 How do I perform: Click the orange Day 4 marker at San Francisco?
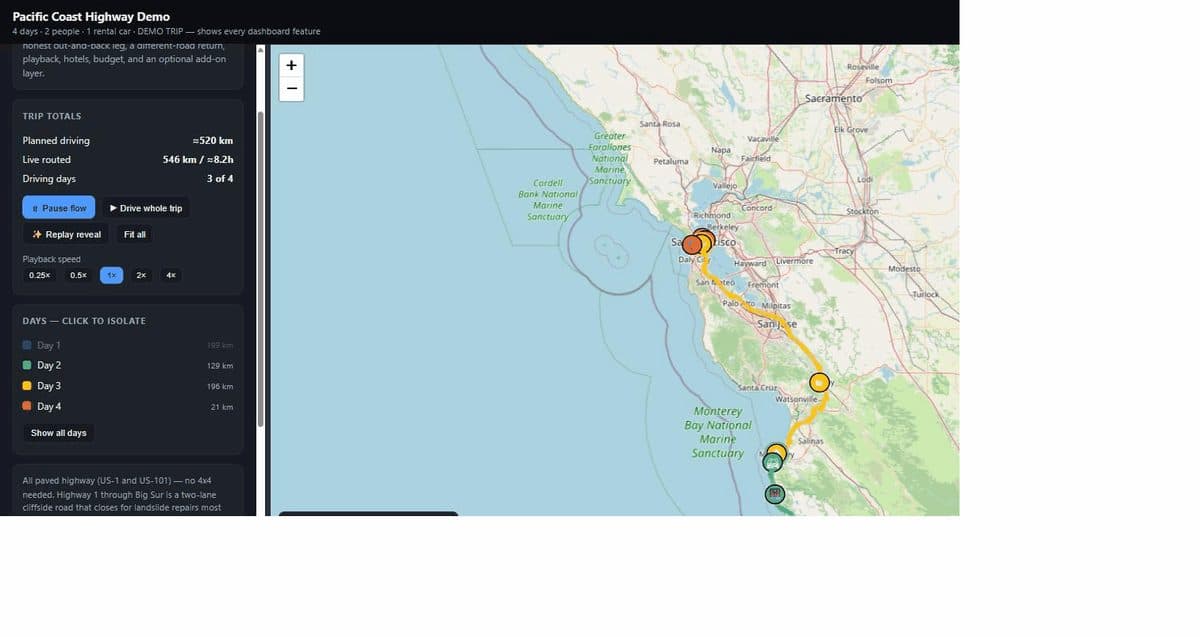tap(692, 244)
